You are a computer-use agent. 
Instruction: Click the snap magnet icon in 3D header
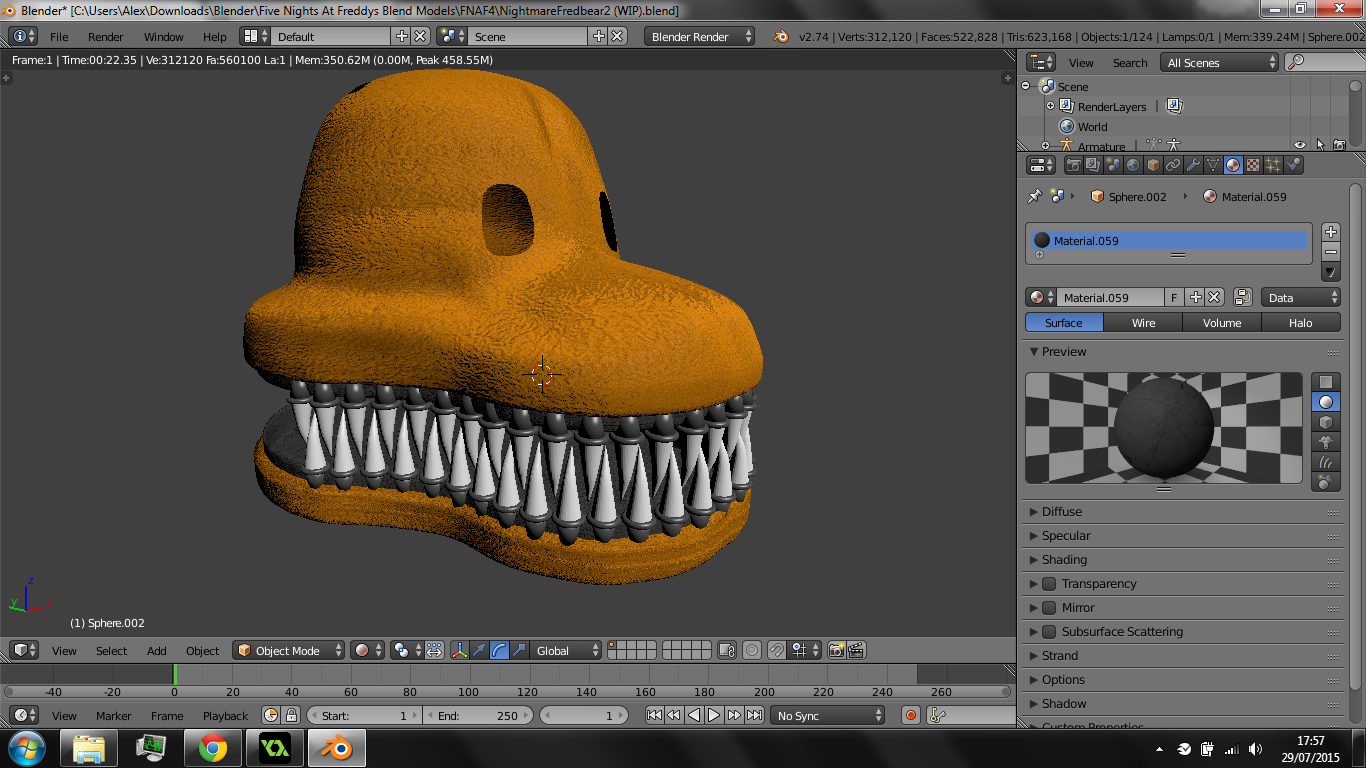point(777,650)
